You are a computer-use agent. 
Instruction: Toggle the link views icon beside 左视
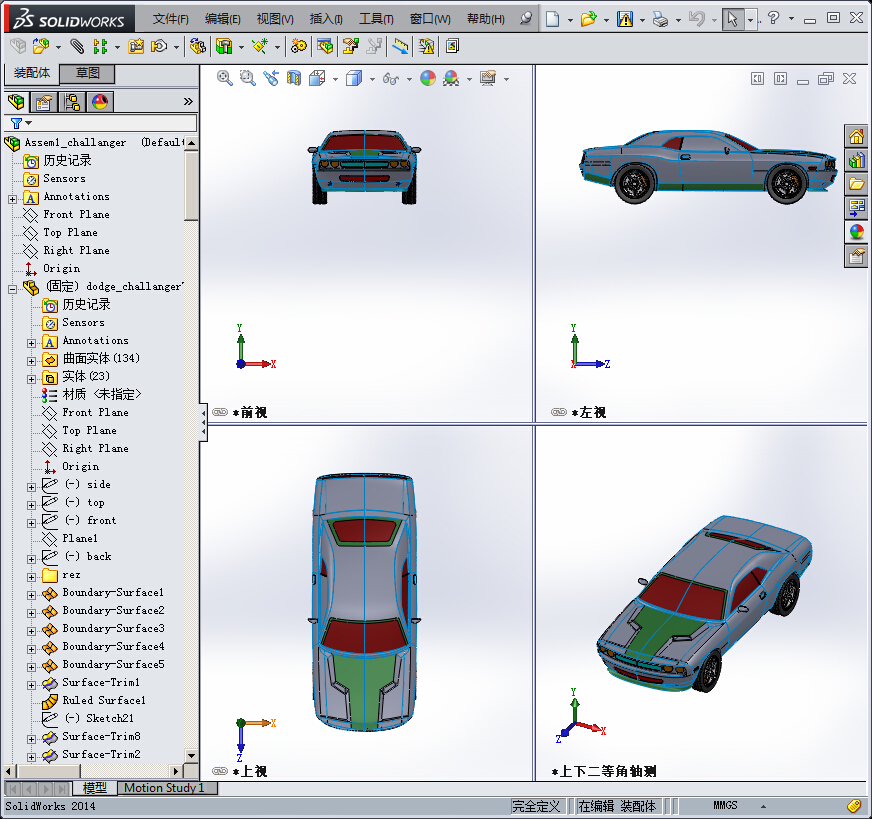[559, 412]
